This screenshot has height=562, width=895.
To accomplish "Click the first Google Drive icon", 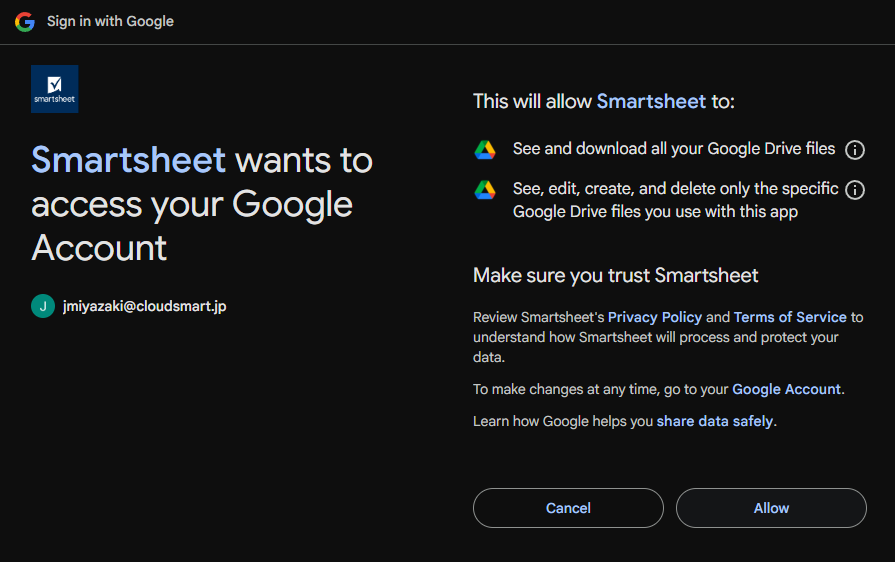I will [485, 149].
